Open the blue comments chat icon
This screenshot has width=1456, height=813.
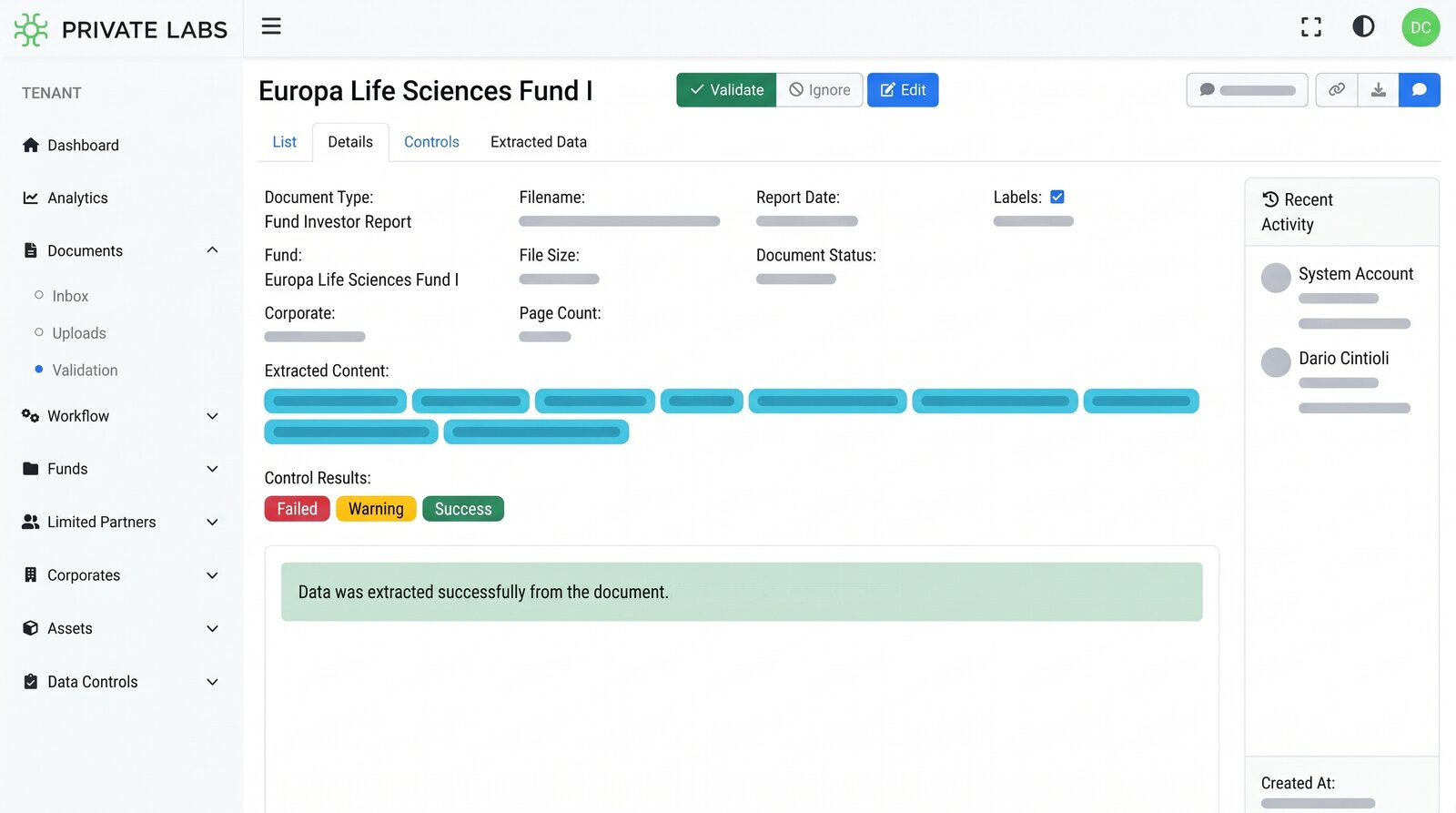[1420, 90]
